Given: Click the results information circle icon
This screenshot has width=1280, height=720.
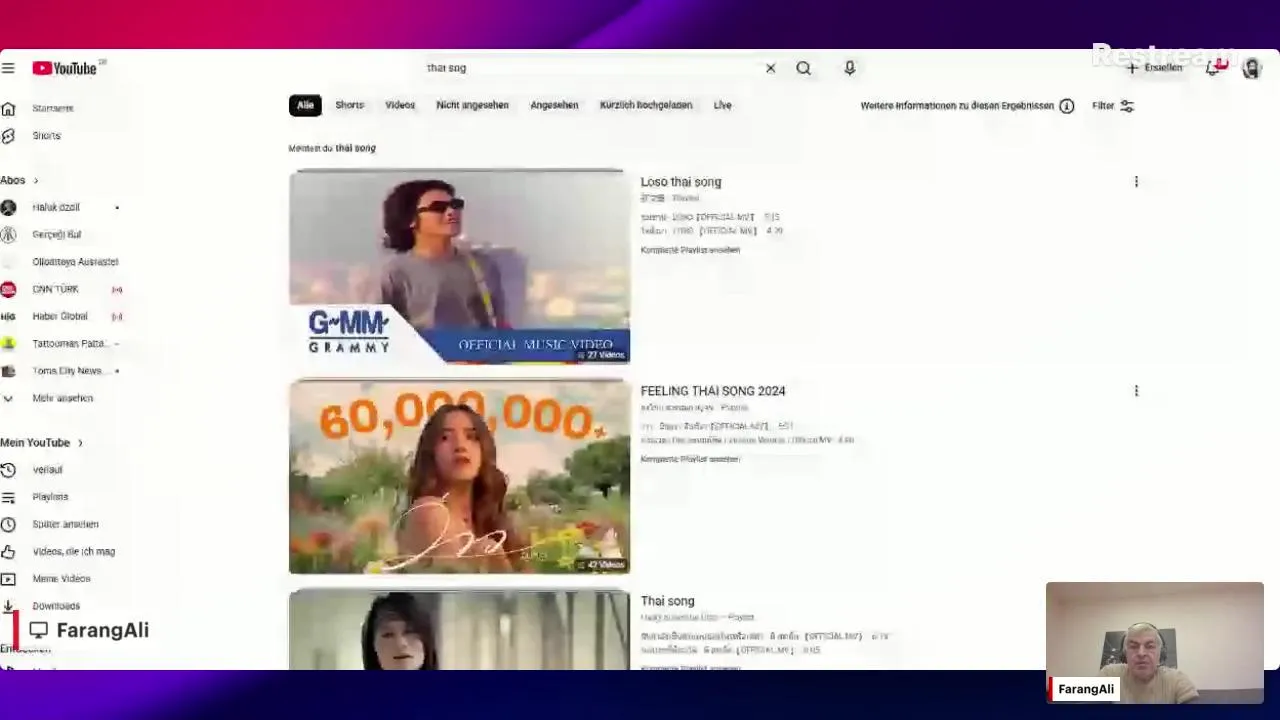Looking at the screenshot, I should click(x=1067, y=106).
